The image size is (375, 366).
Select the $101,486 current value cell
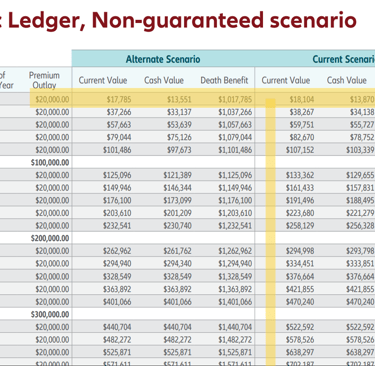pos(117,150)
